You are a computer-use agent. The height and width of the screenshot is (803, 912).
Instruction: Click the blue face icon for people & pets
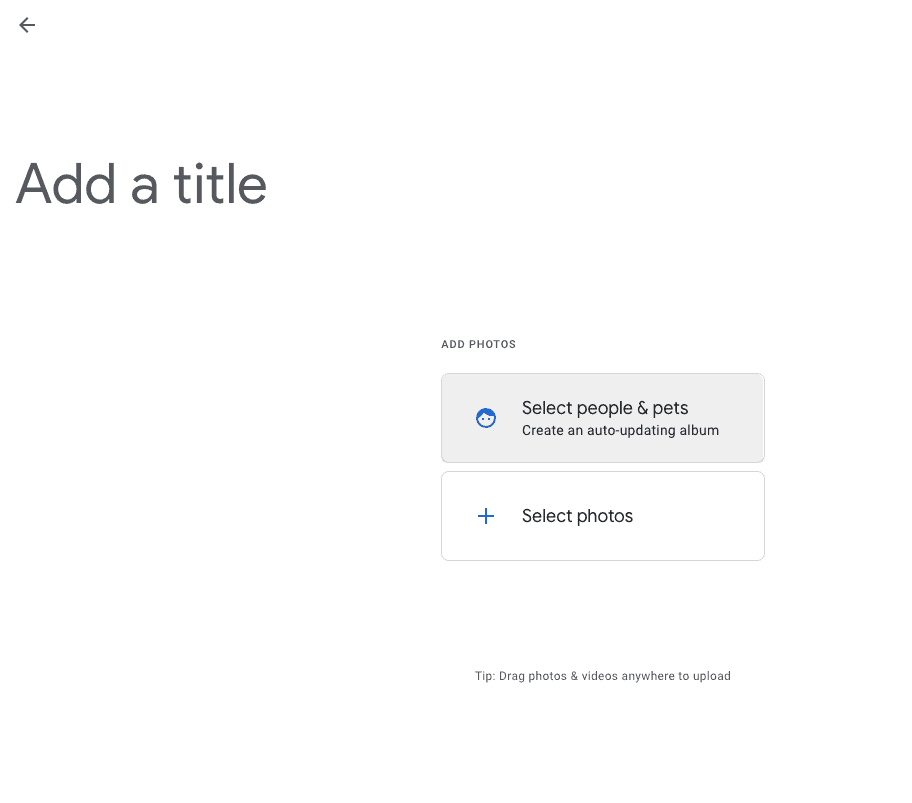coord(486,418)
